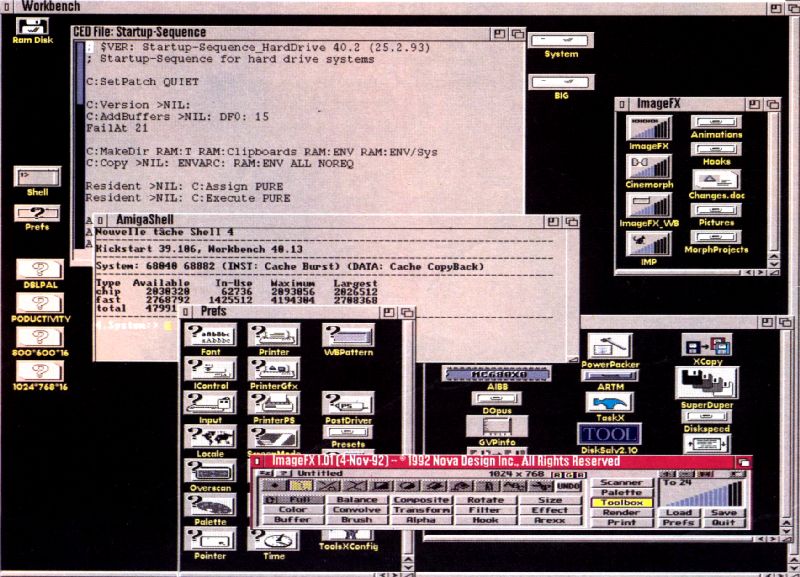Screen dimensions: 800x577
Task: Open the DOpus drawer icon
Action: [x=497, y=398]
